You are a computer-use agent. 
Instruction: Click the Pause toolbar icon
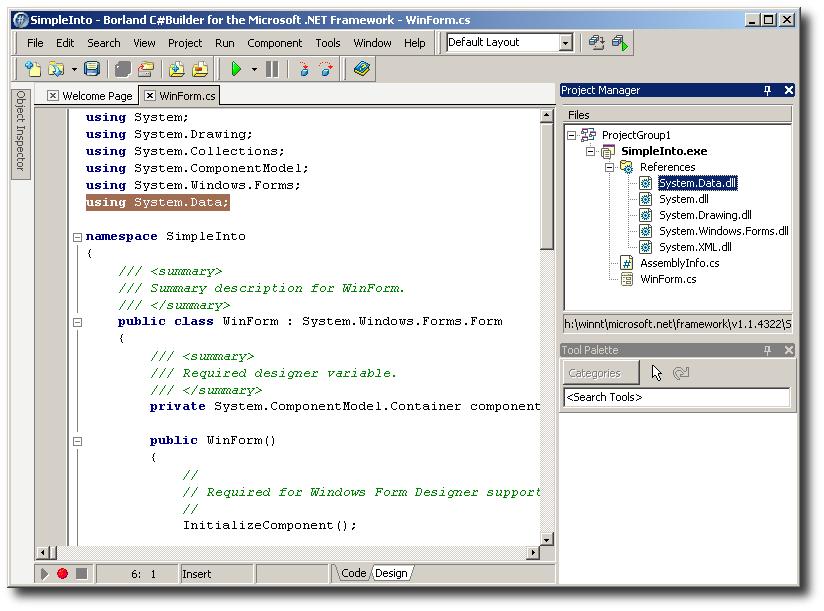[x=272, y=69]
